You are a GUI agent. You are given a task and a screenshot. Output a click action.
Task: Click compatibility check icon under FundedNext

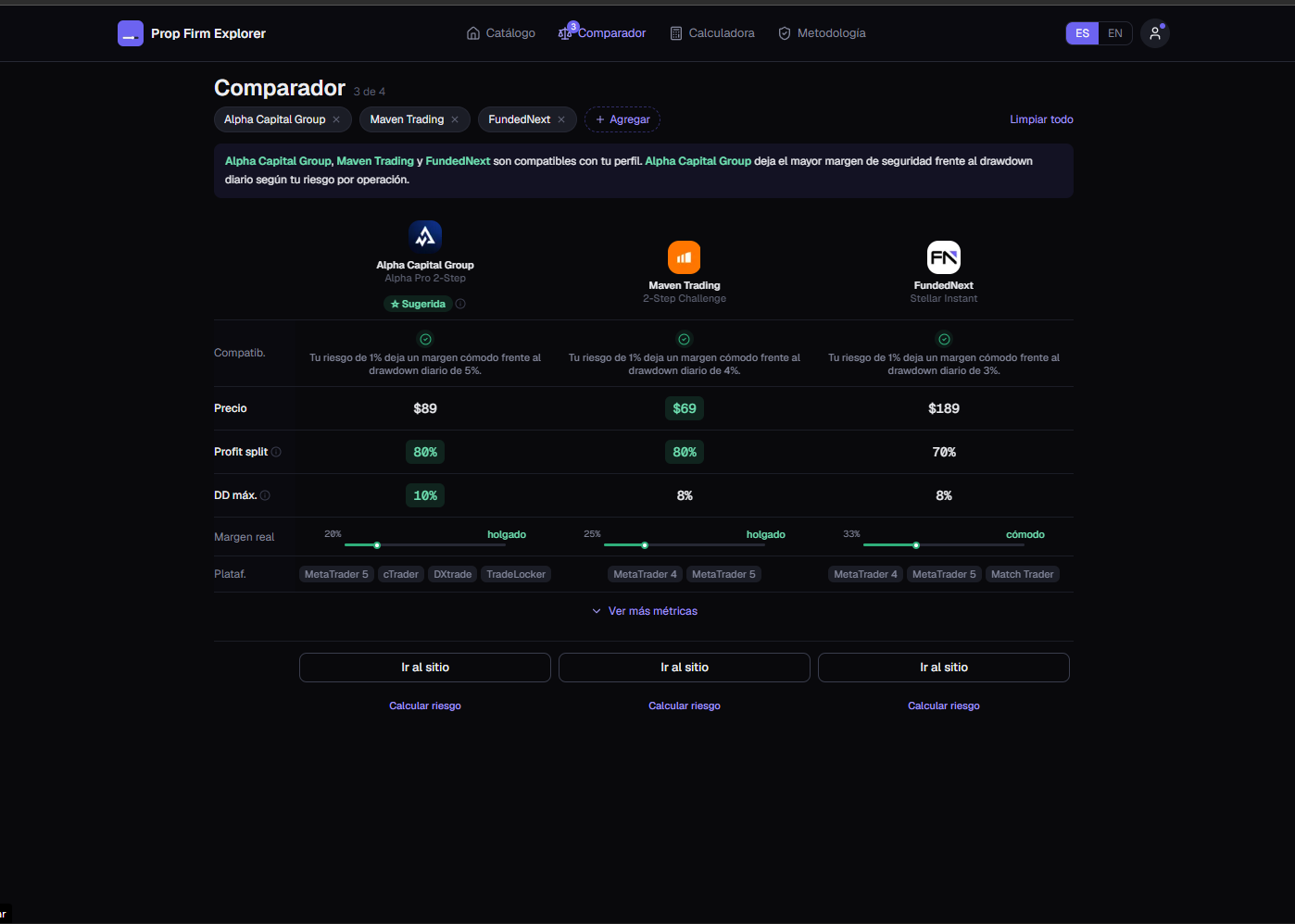(944, 340)
